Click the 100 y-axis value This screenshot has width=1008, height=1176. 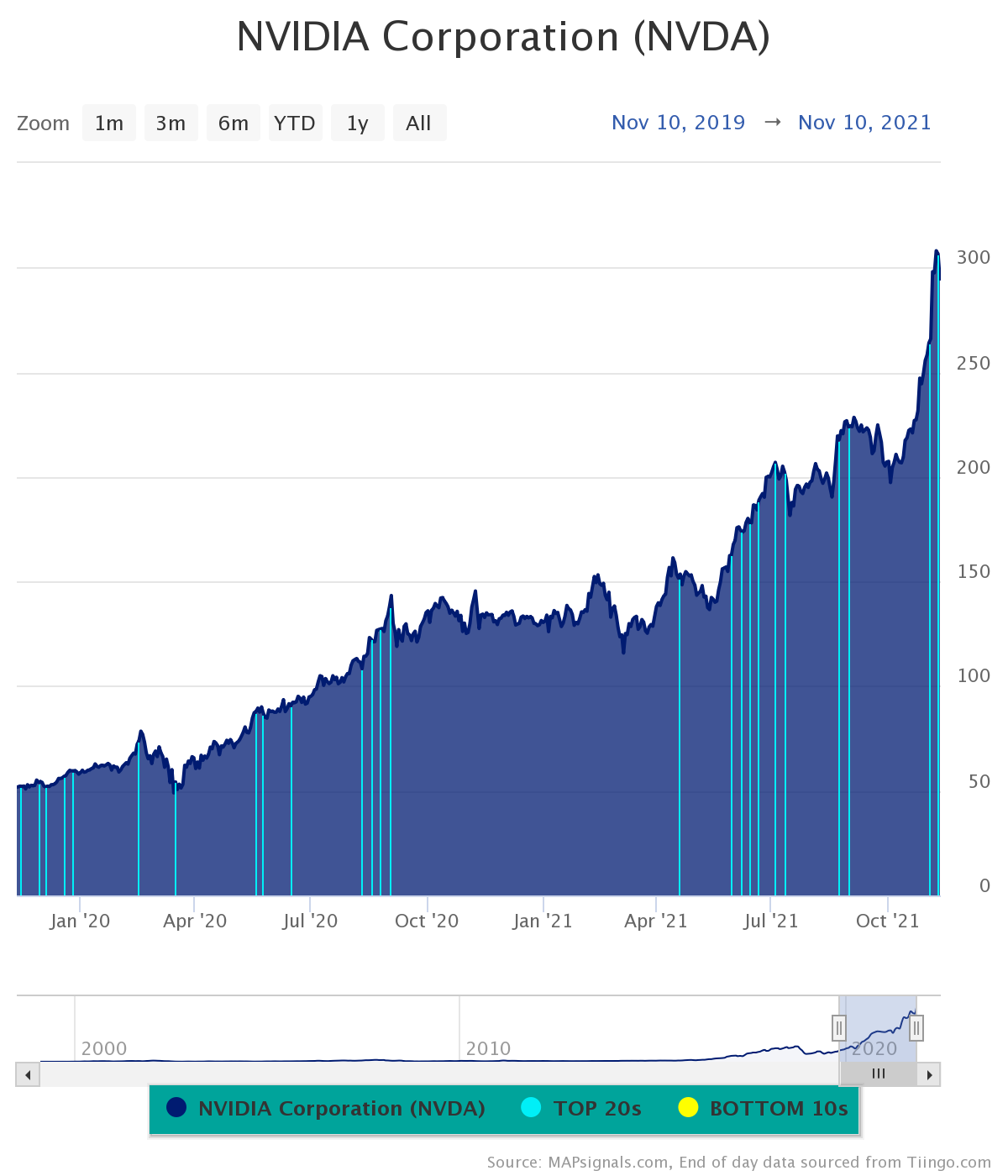[x=974, y=676]
